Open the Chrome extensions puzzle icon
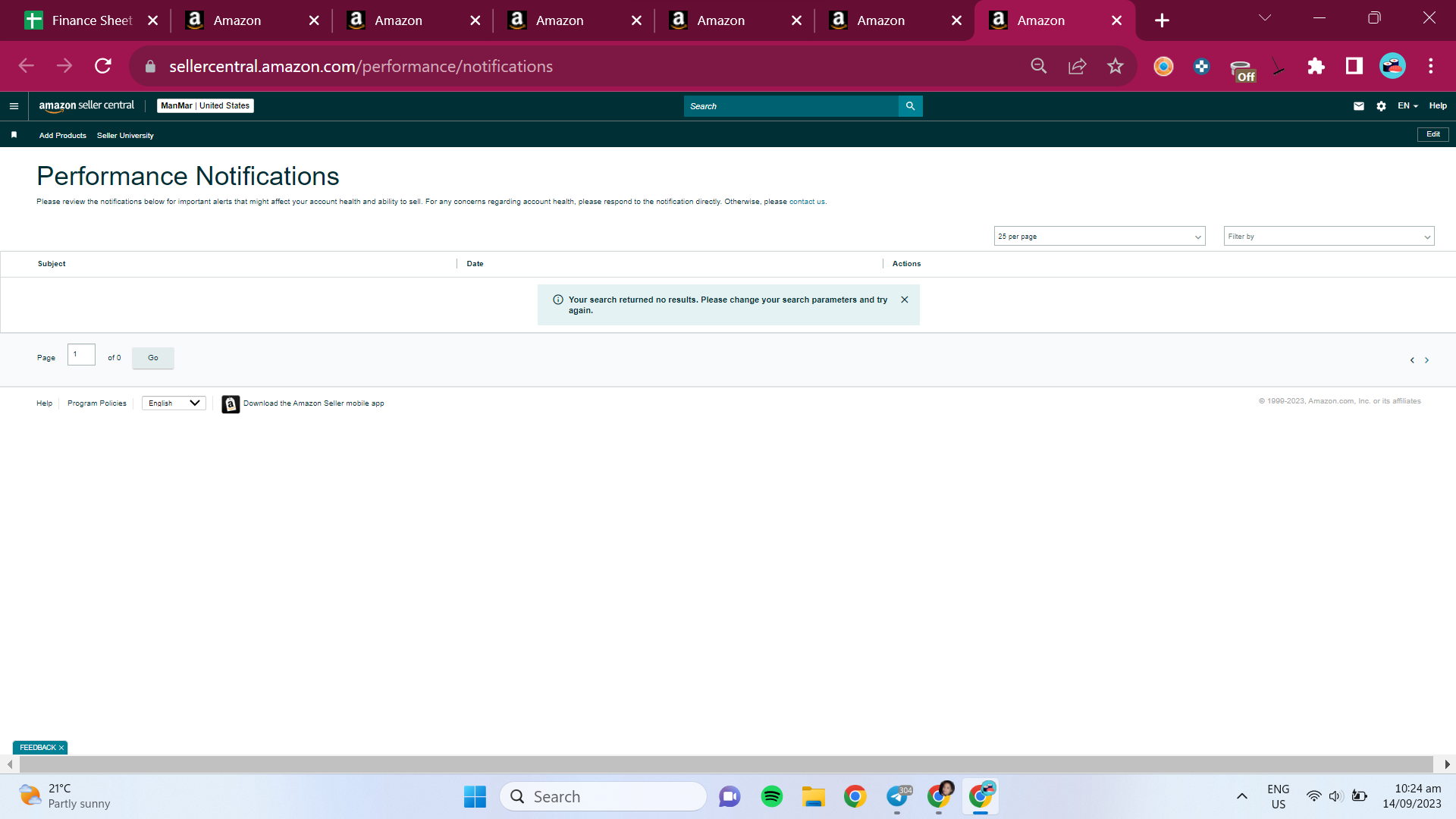 (x=1316, y=66)
